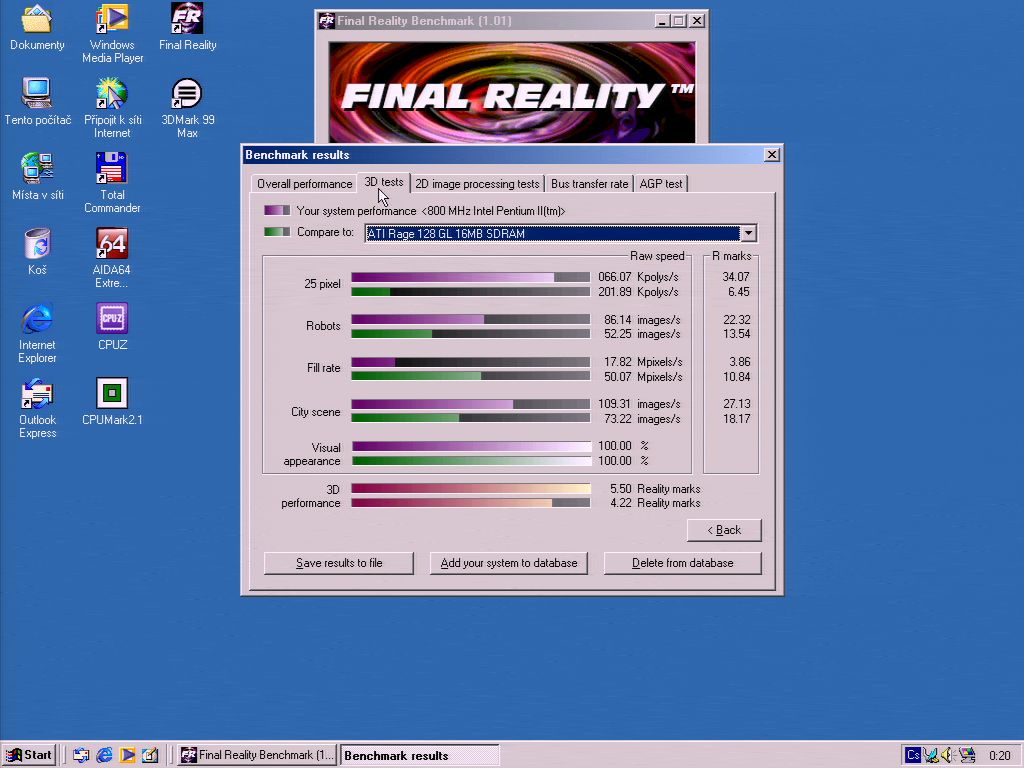Switch to the Overall performance tab
This screenshot has height=768, width=1024.
pos(304,184)
